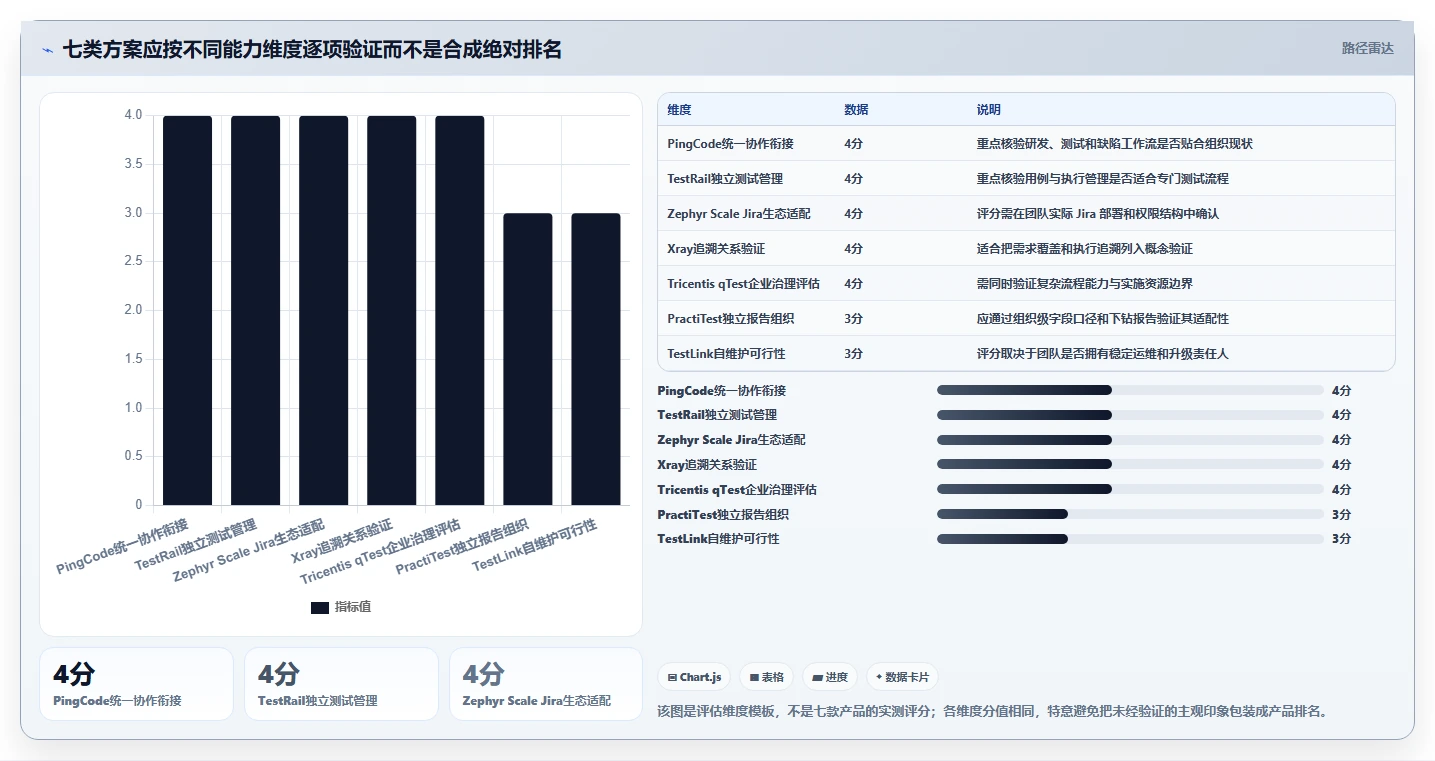Click the TestRail label in the progress list

pyautogui.click(x=717, y=415)
